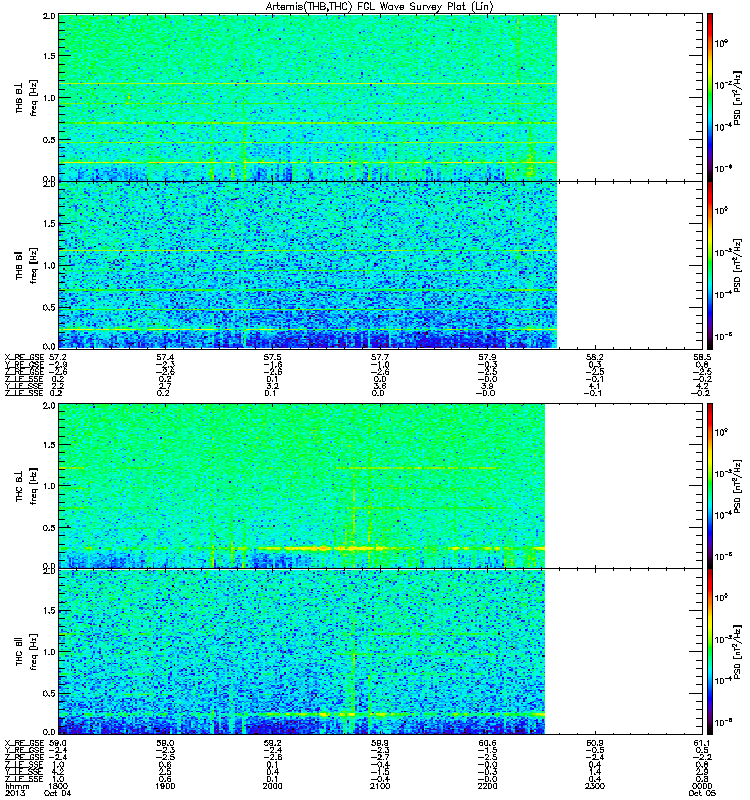Click the 0.5 tick on THC B-parallel axis

pyautogui.click(x=49, y=693)
